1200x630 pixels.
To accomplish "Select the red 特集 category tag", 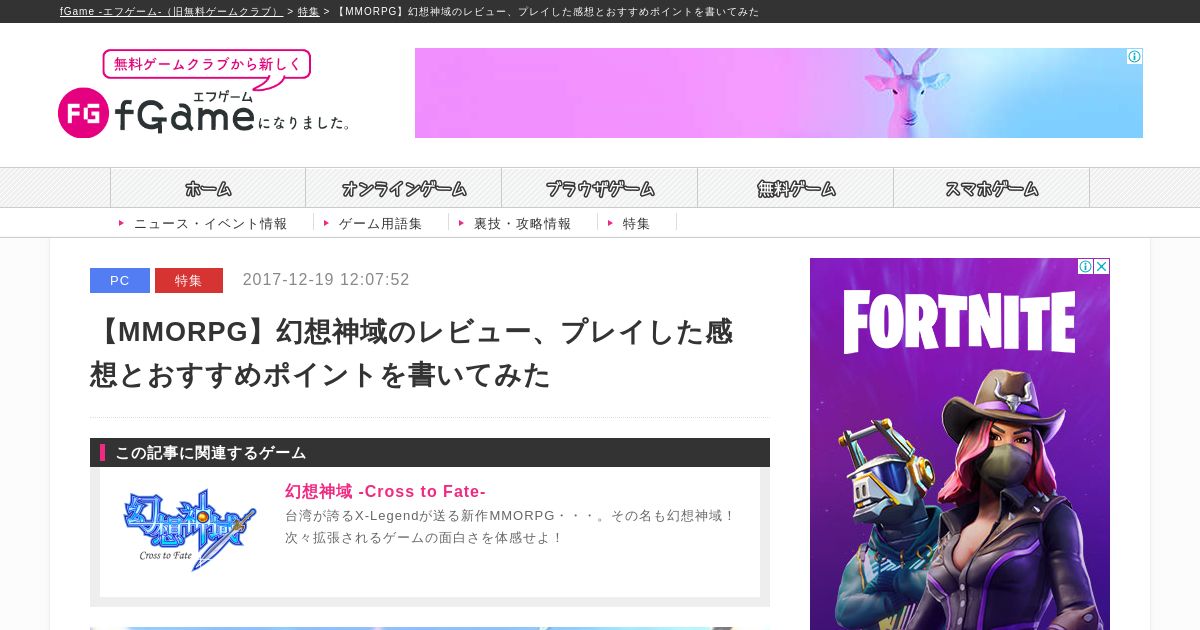I will [x=189, y=280].
